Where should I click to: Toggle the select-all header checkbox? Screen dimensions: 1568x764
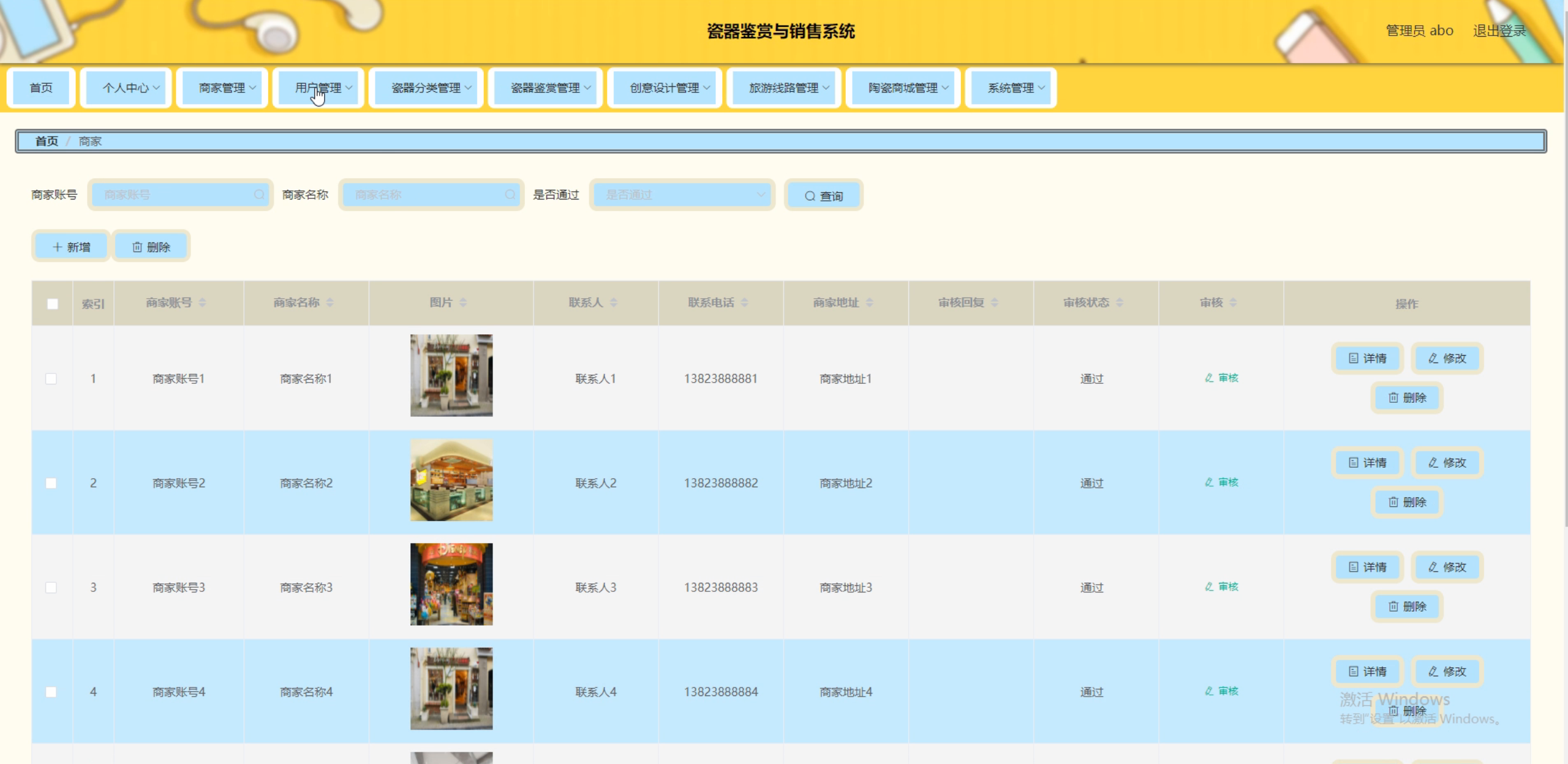[x=53, y=304]
